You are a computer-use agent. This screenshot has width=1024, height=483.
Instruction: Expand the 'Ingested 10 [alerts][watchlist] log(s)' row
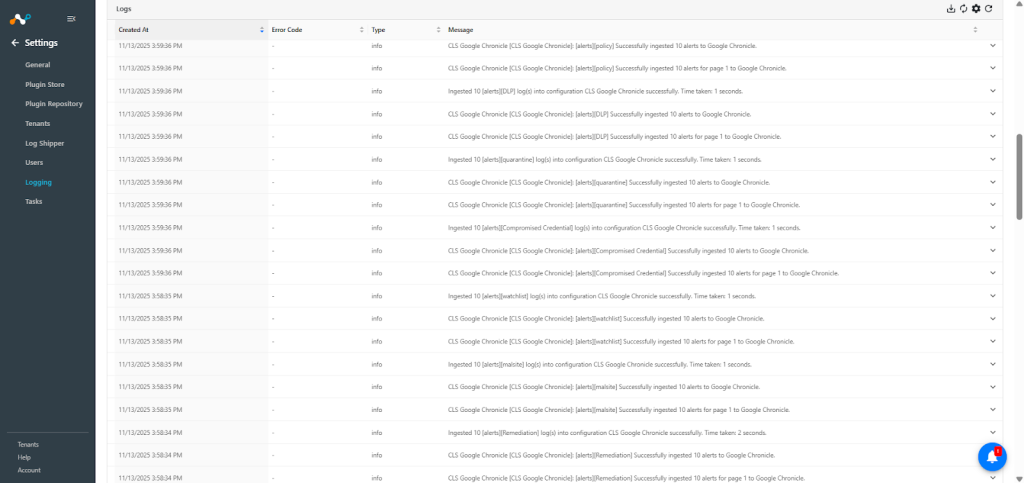[993, 296]
